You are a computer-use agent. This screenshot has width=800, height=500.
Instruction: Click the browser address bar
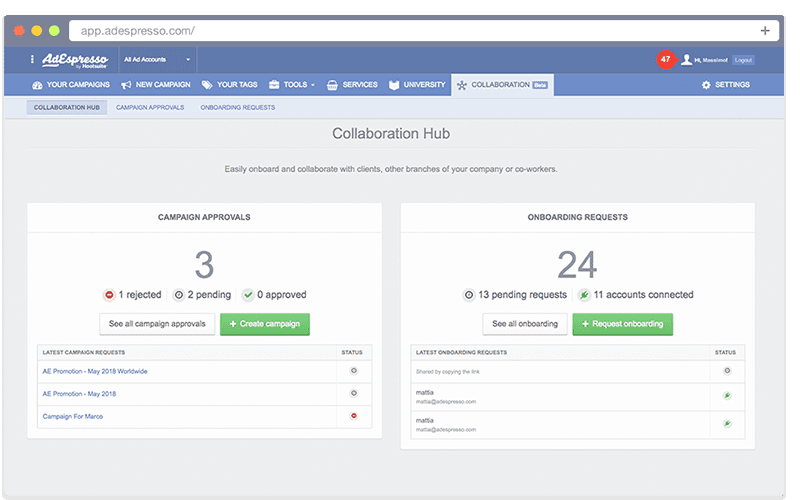click(400, 30)
